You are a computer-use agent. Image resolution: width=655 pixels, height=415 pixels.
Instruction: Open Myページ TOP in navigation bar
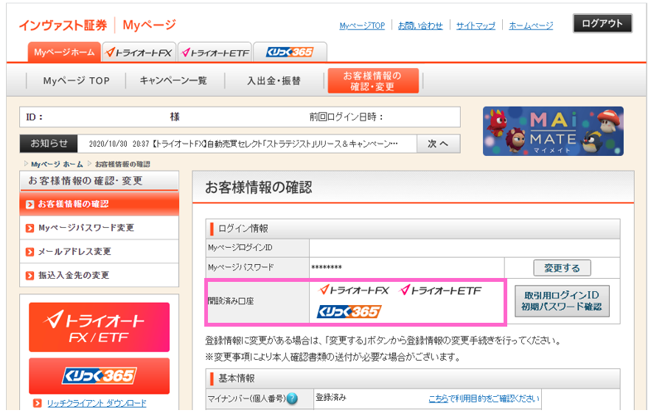(76, 81)
